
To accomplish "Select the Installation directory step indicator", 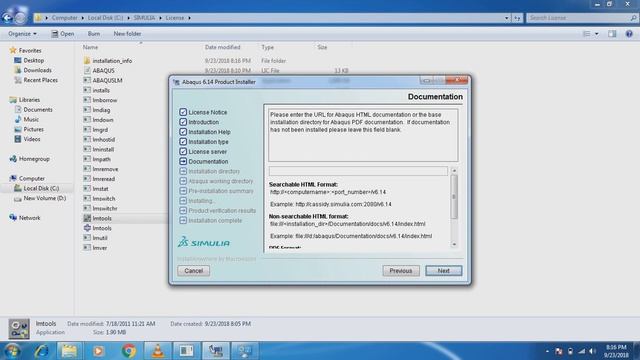I will [183, 171].
